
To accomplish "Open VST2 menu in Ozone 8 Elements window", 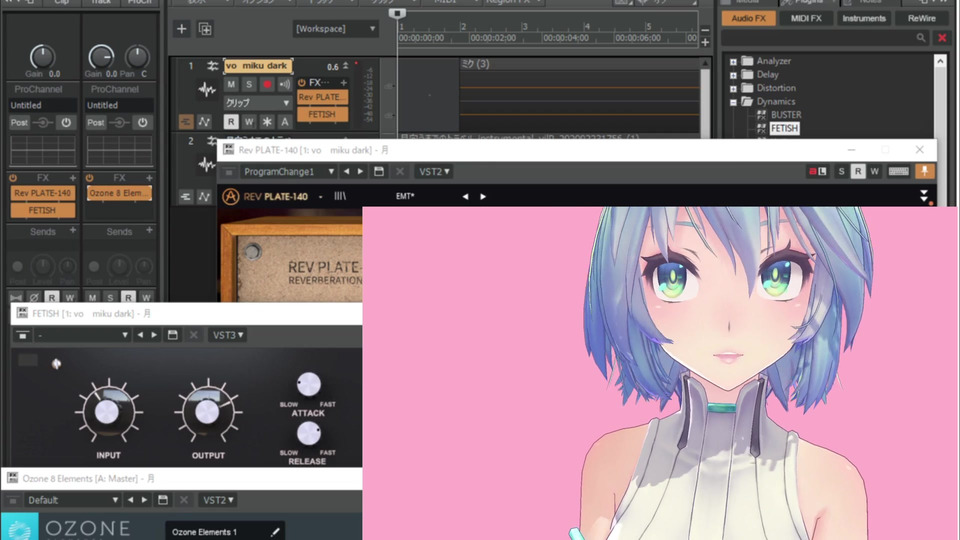I will tap(218, 500).
